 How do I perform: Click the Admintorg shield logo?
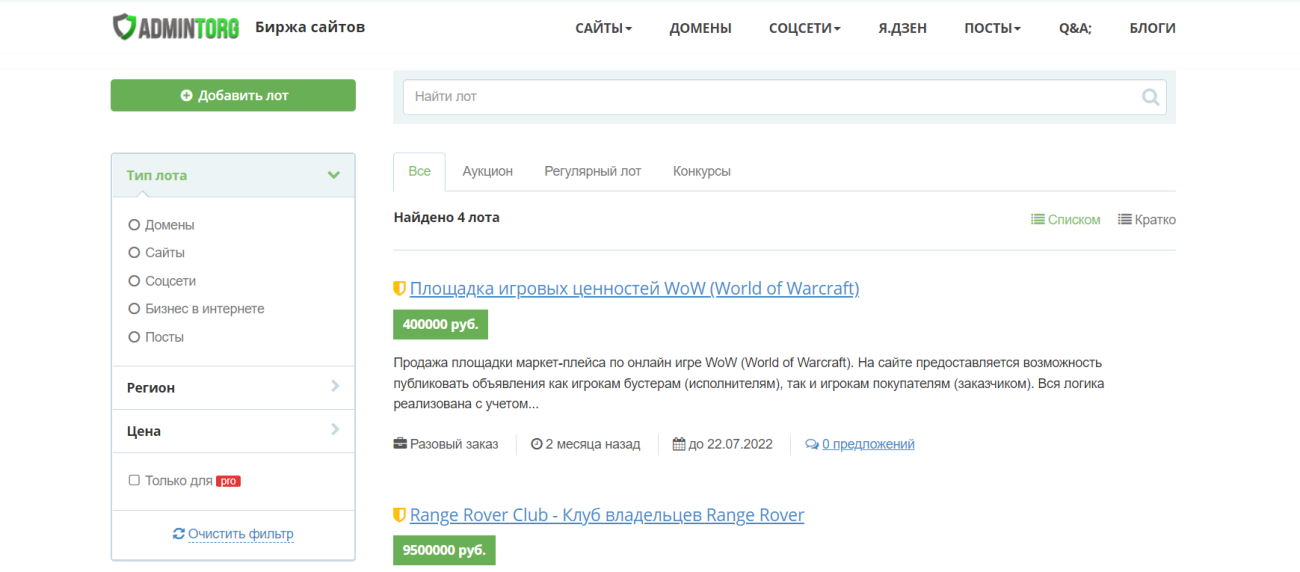click(125, 27)
